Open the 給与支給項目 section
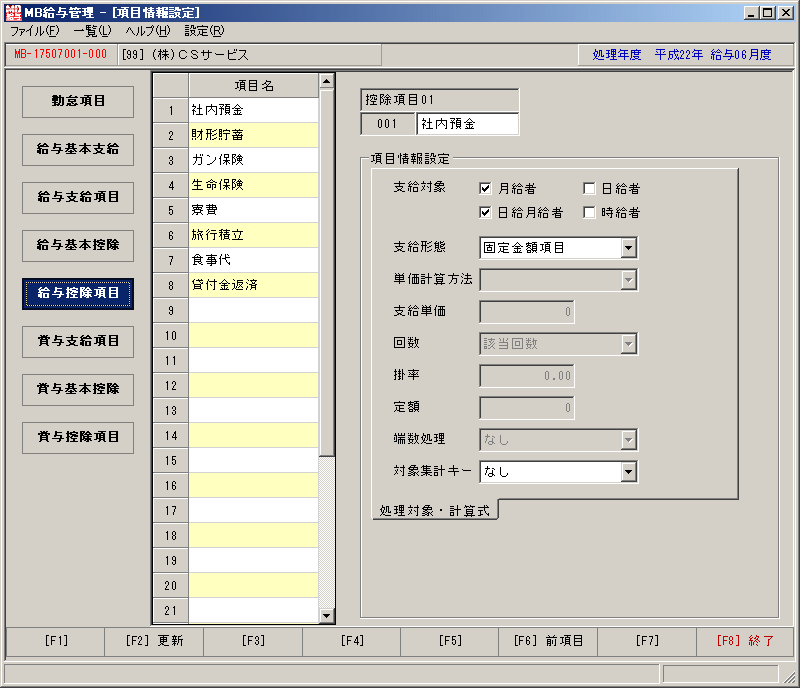 click(78, 197)
